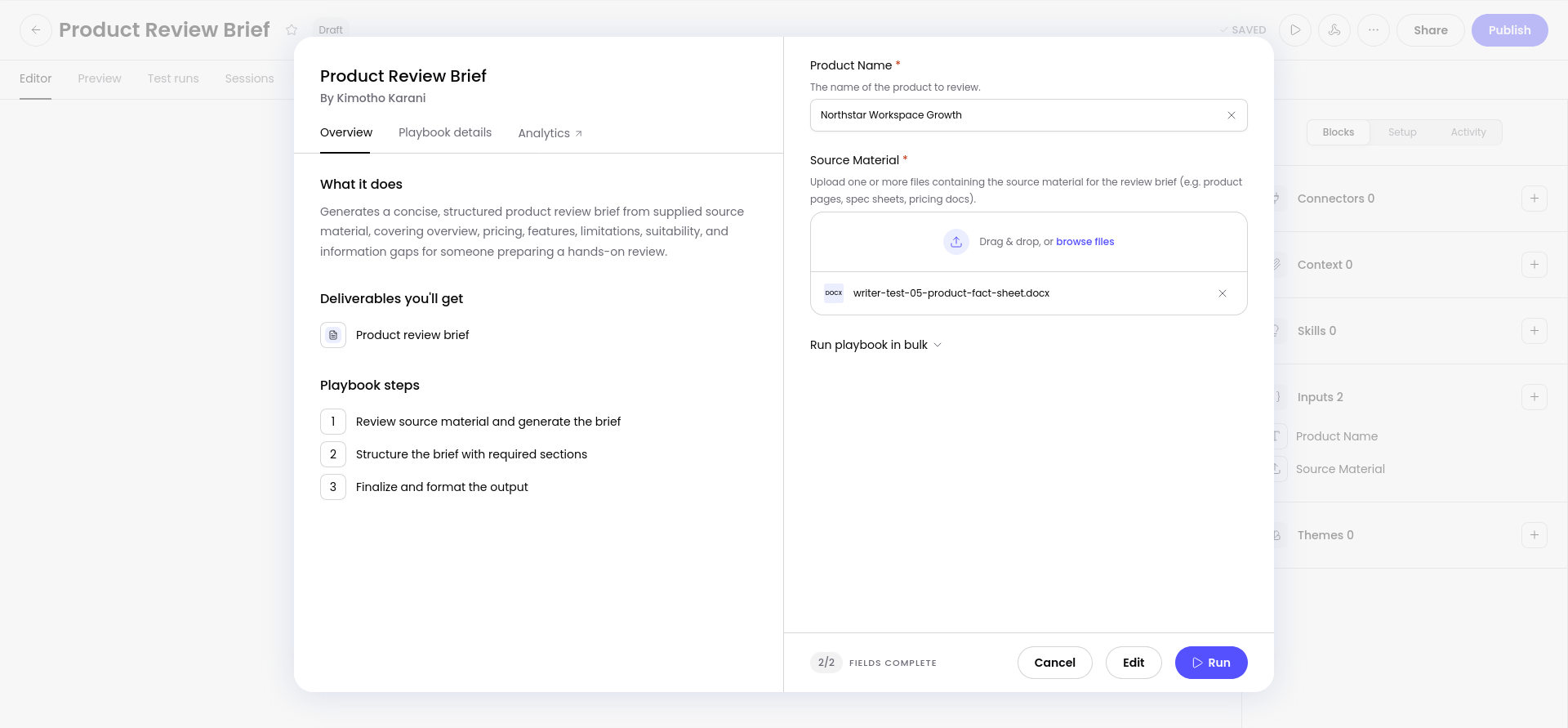
Task: Click the back arrow beside the page title
Action: (x=36, y=30)
